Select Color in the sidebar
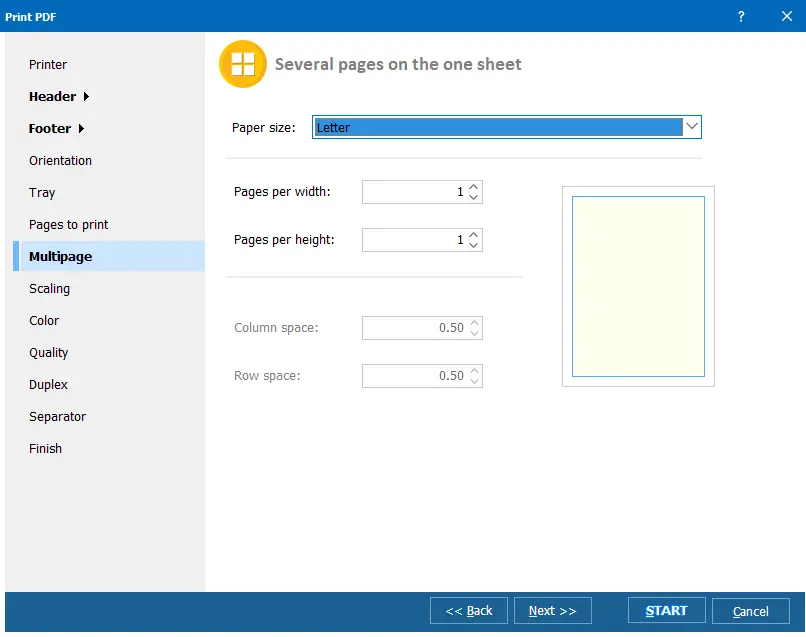 (x=43, y=320)
